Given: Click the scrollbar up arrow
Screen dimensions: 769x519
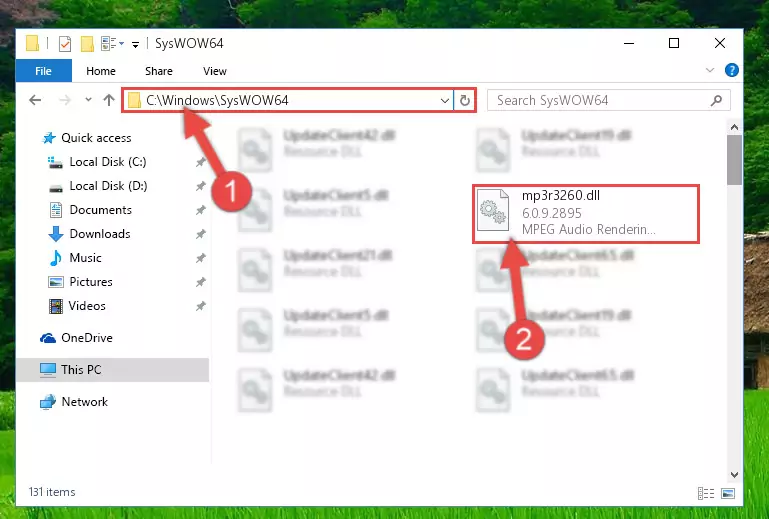Looking at the screenshot, I should pos(734,128).
